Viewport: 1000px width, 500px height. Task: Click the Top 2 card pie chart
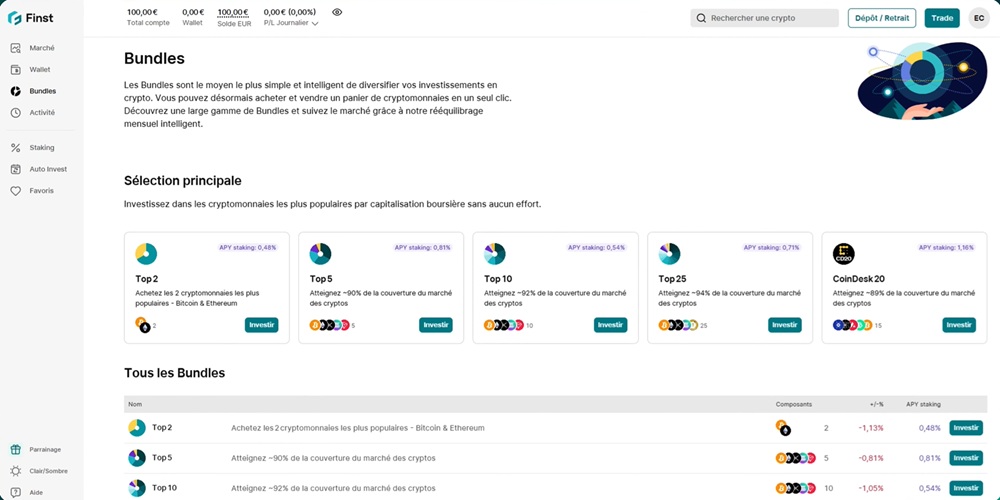[146, 254]
